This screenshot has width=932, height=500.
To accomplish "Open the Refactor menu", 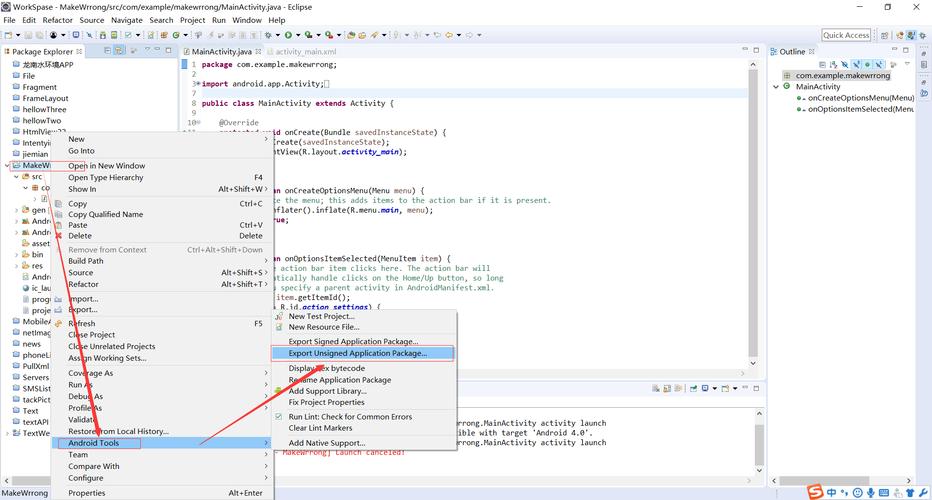I will tap(58, 20).
